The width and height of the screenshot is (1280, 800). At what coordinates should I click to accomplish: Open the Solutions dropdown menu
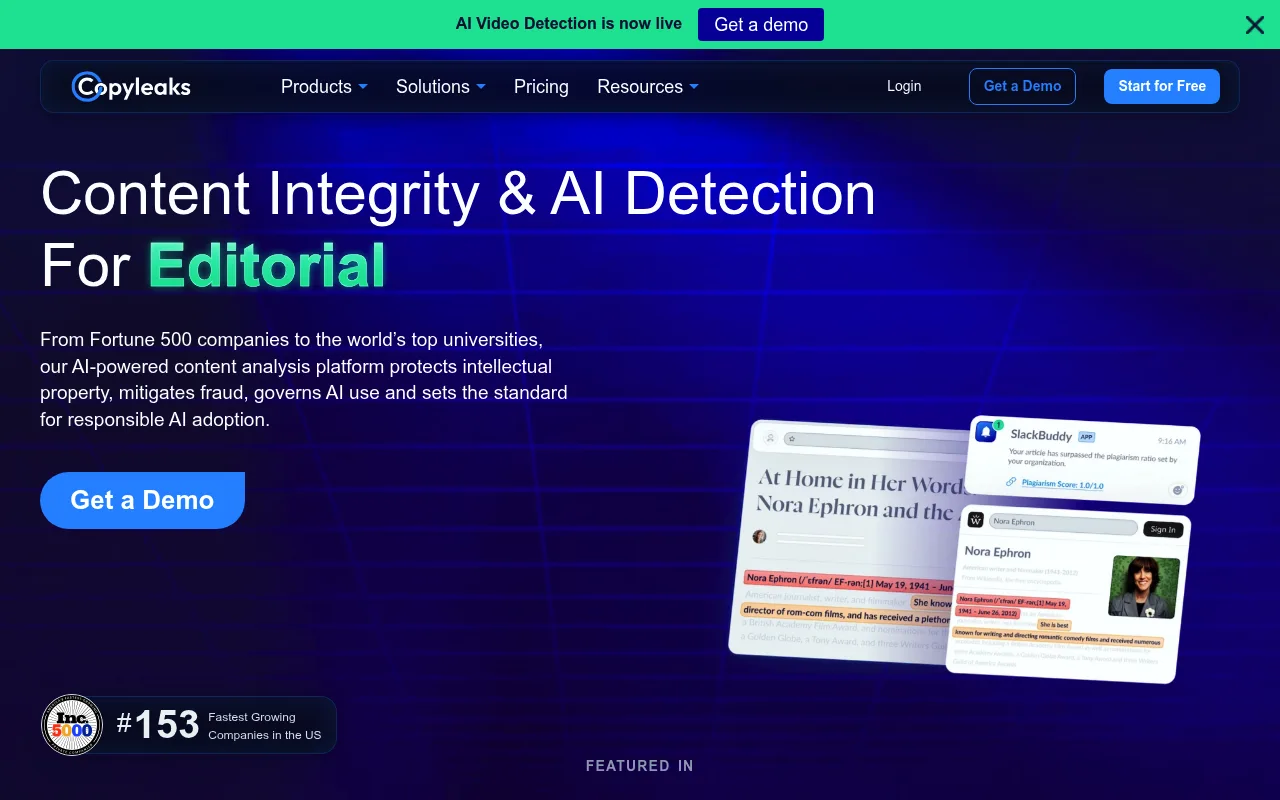click(x=441, y=87)
